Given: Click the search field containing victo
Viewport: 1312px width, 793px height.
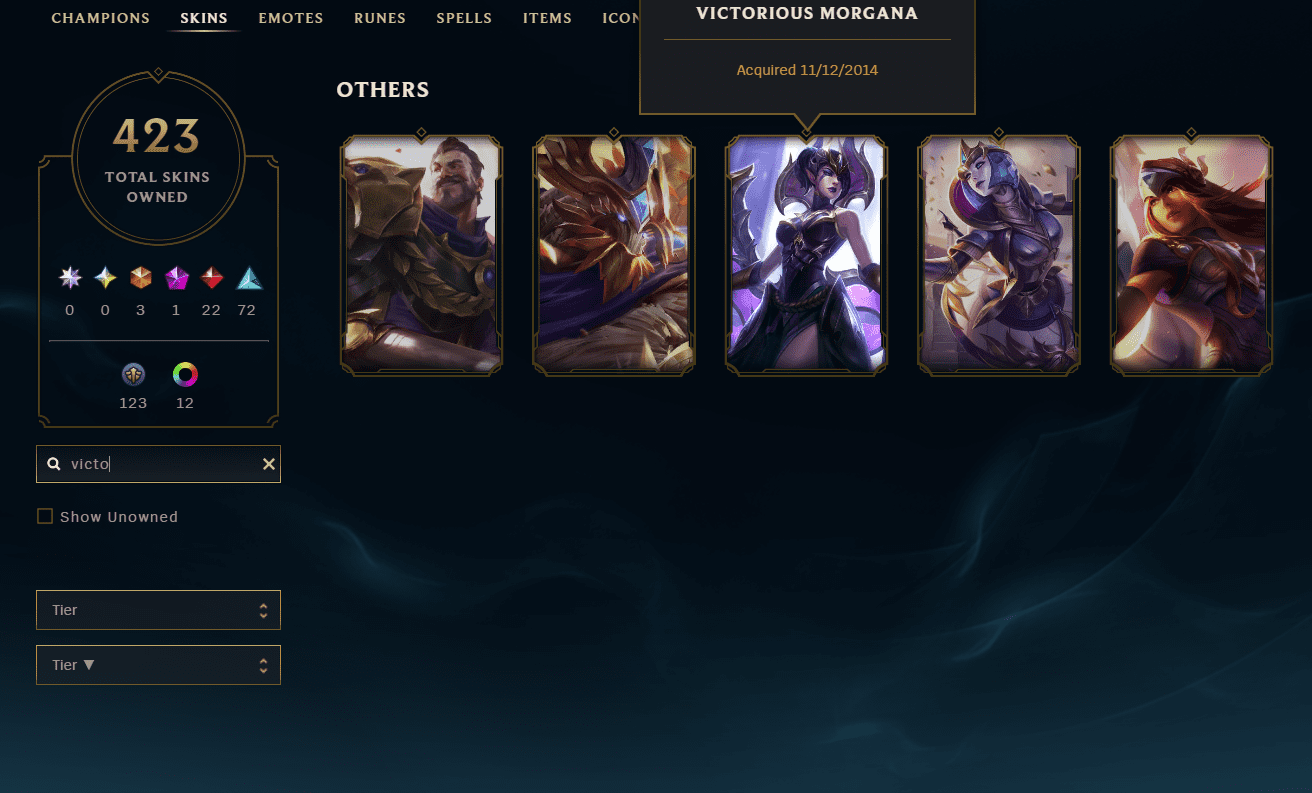Looking at the screenshot, I should (x=158, y=464).
